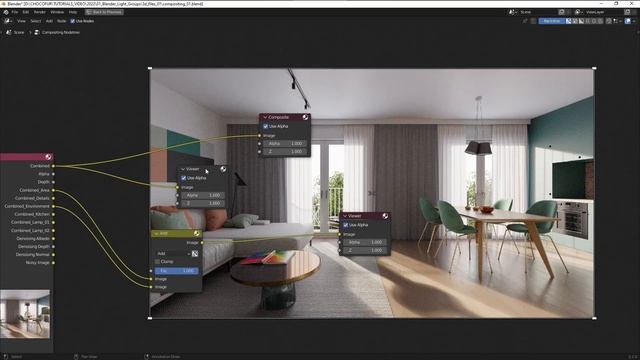640x360 pixels.
Task: Select the green channel display icon
Action: 594,21
